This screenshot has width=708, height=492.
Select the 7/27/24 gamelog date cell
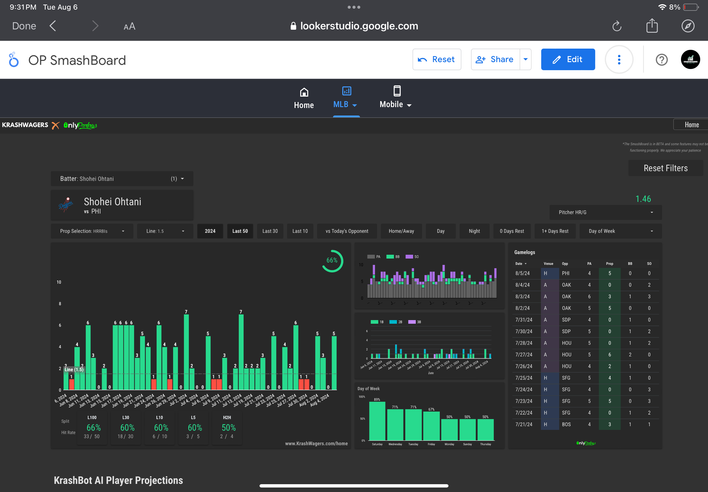click(523, 355)
